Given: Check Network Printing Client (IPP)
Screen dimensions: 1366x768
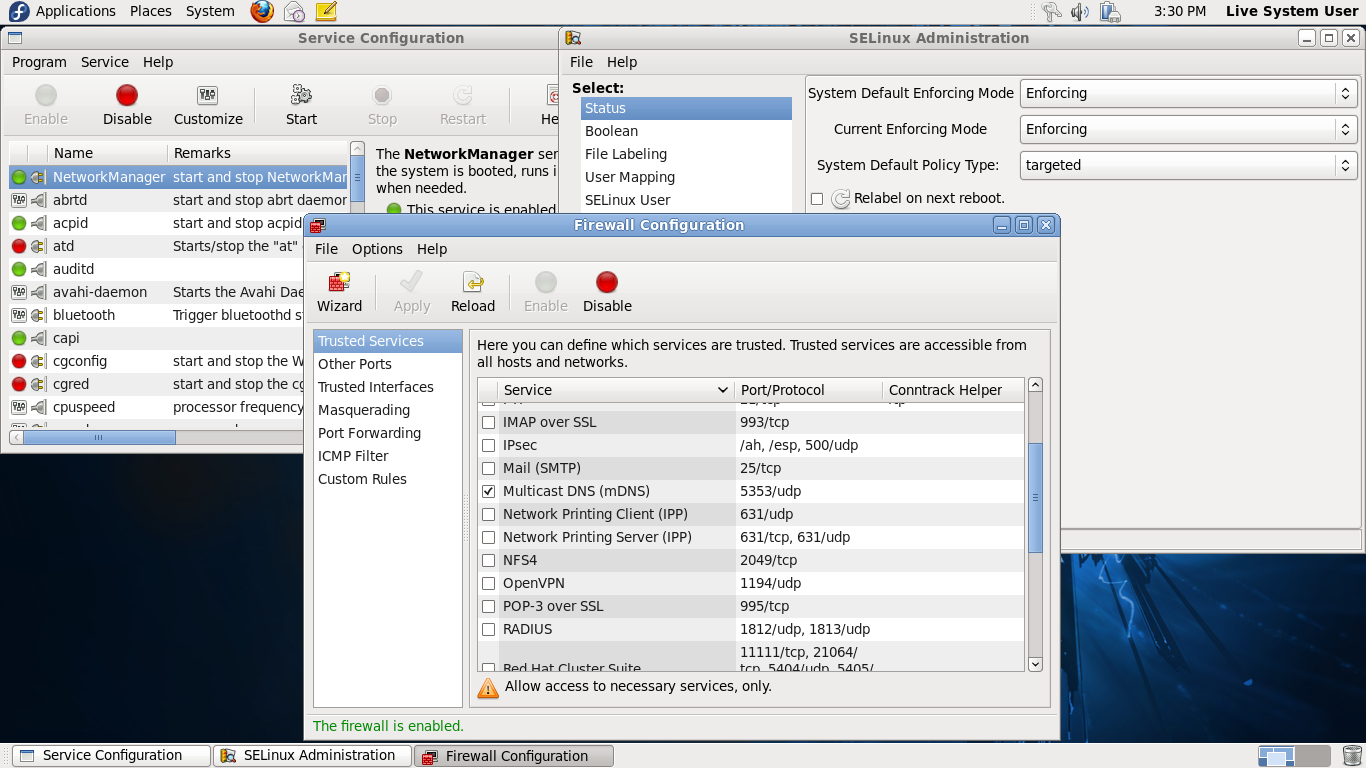Looking at the screenshot, I should click(x=488, y=514).
